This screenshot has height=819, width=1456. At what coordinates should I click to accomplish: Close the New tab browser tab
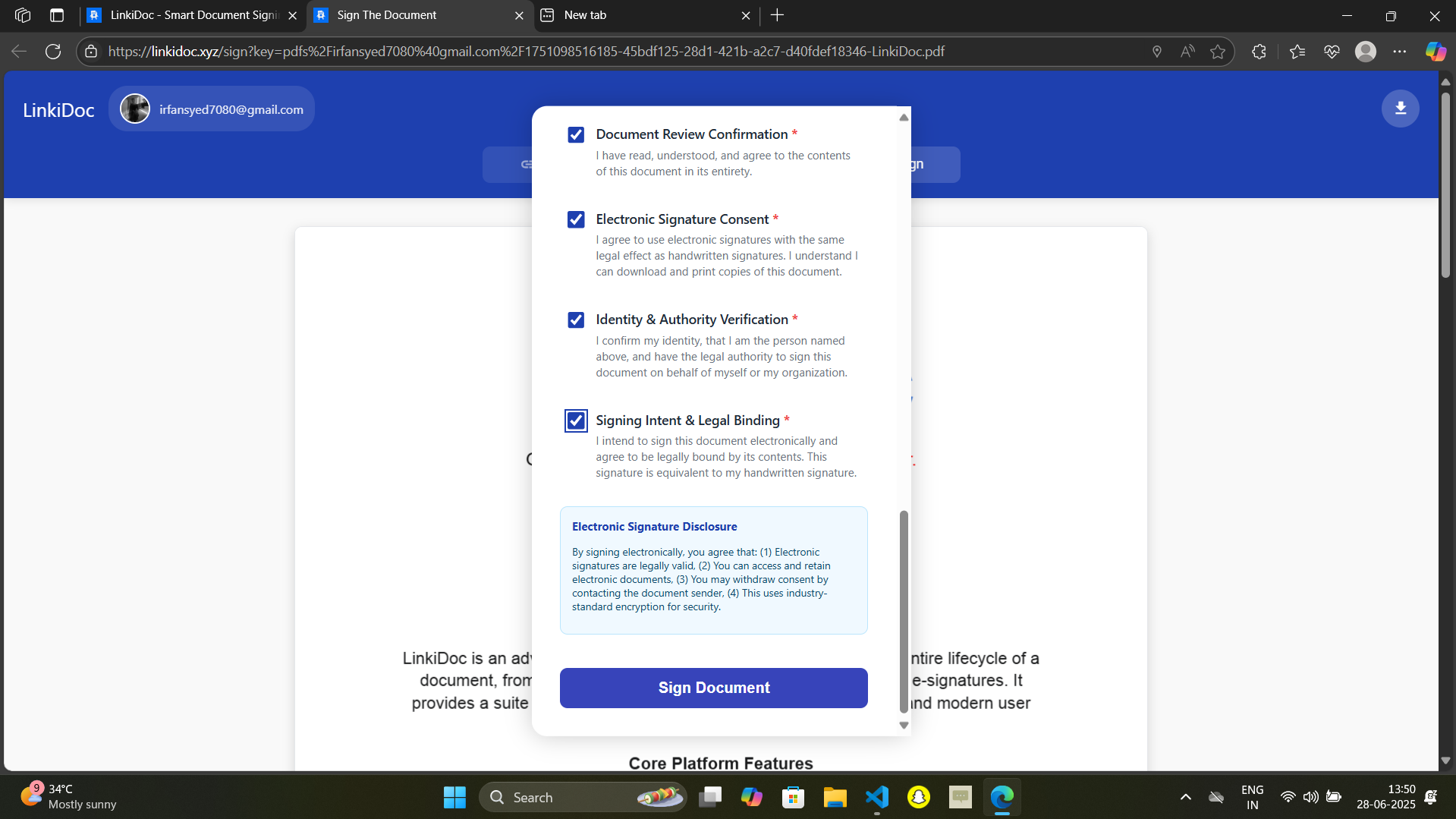(x=746, y=15)
